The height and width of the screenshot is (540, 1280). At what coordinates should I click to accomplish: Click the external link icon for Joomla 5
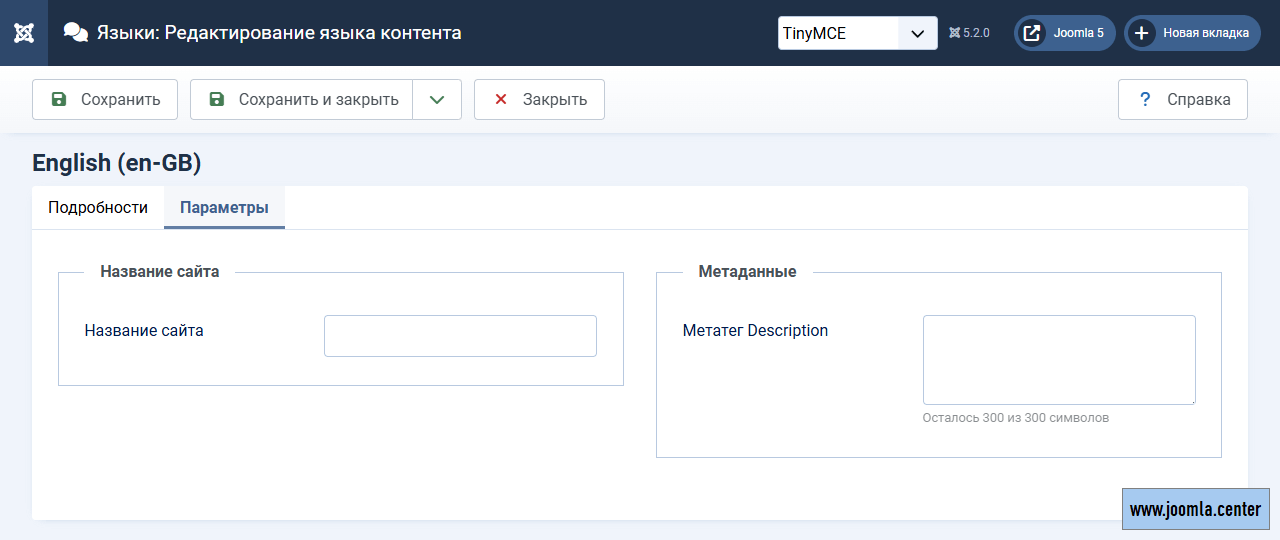pos(1030,33)
